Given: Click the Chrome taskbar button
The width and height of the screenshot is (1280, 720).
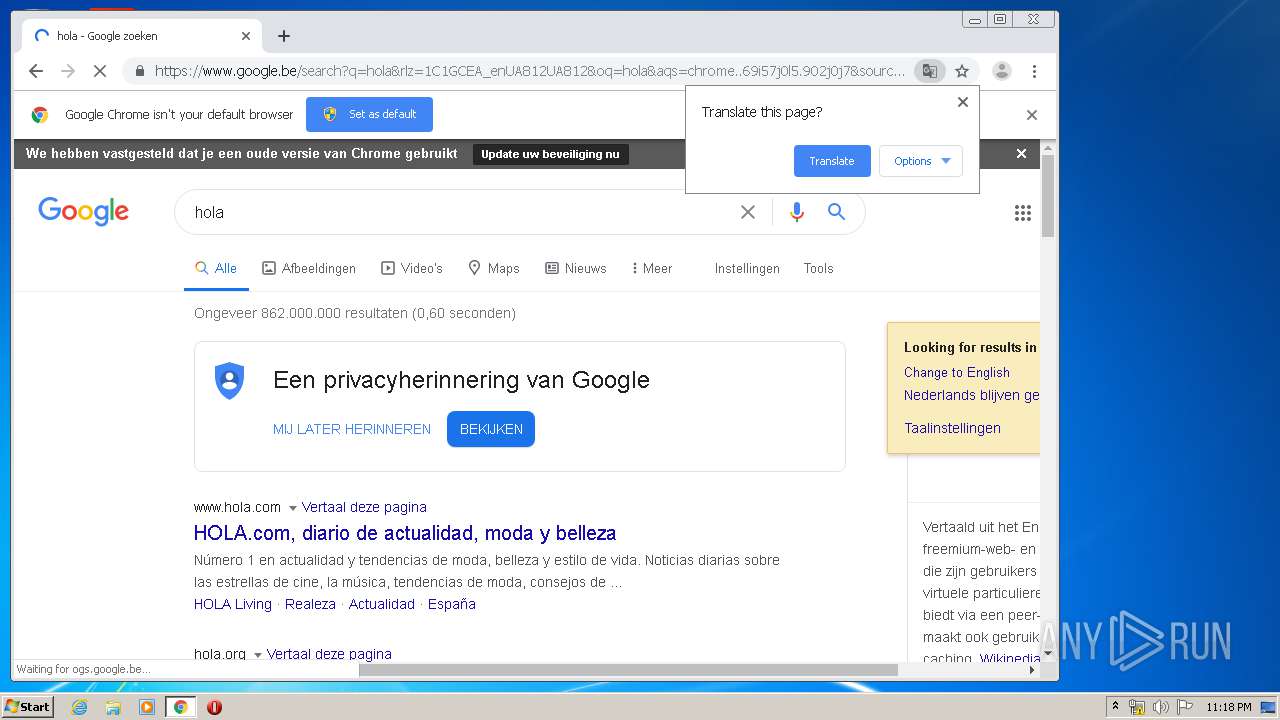Looking at the screenshot, I should click(181, 707).
